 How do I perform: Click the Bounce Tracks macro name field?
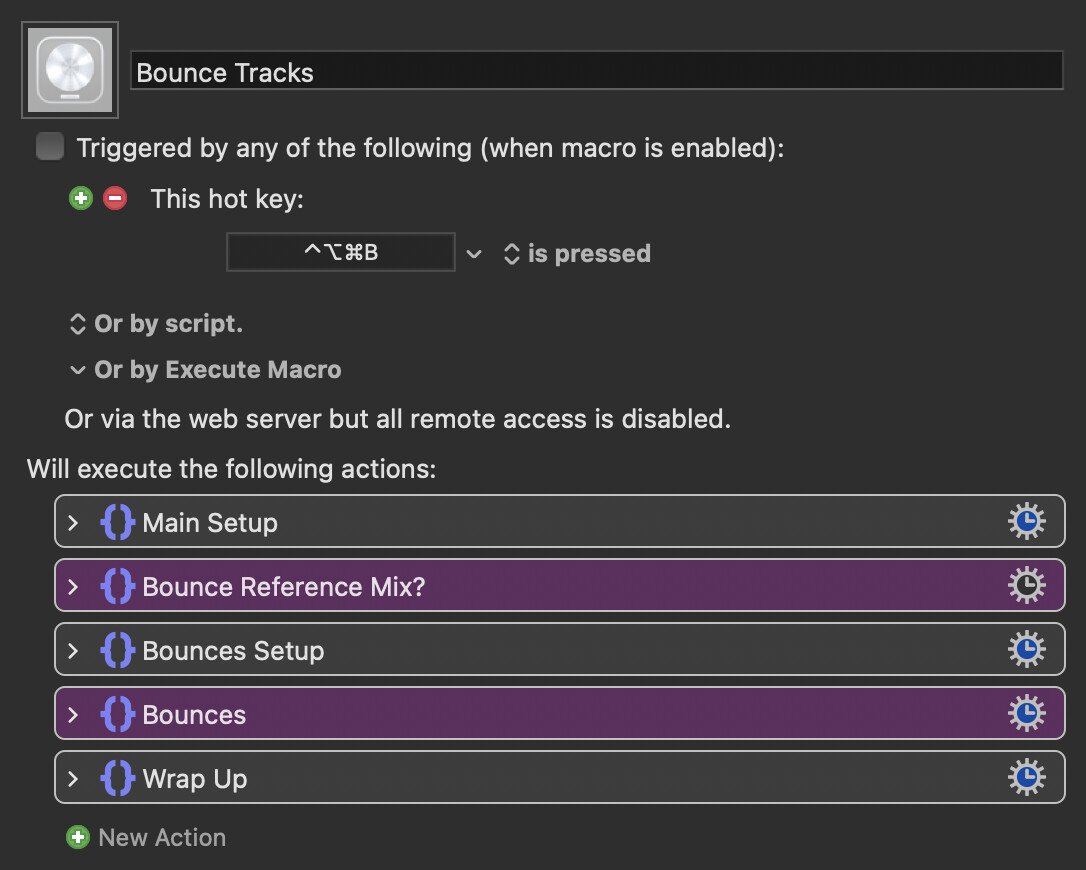coord(596,72)
